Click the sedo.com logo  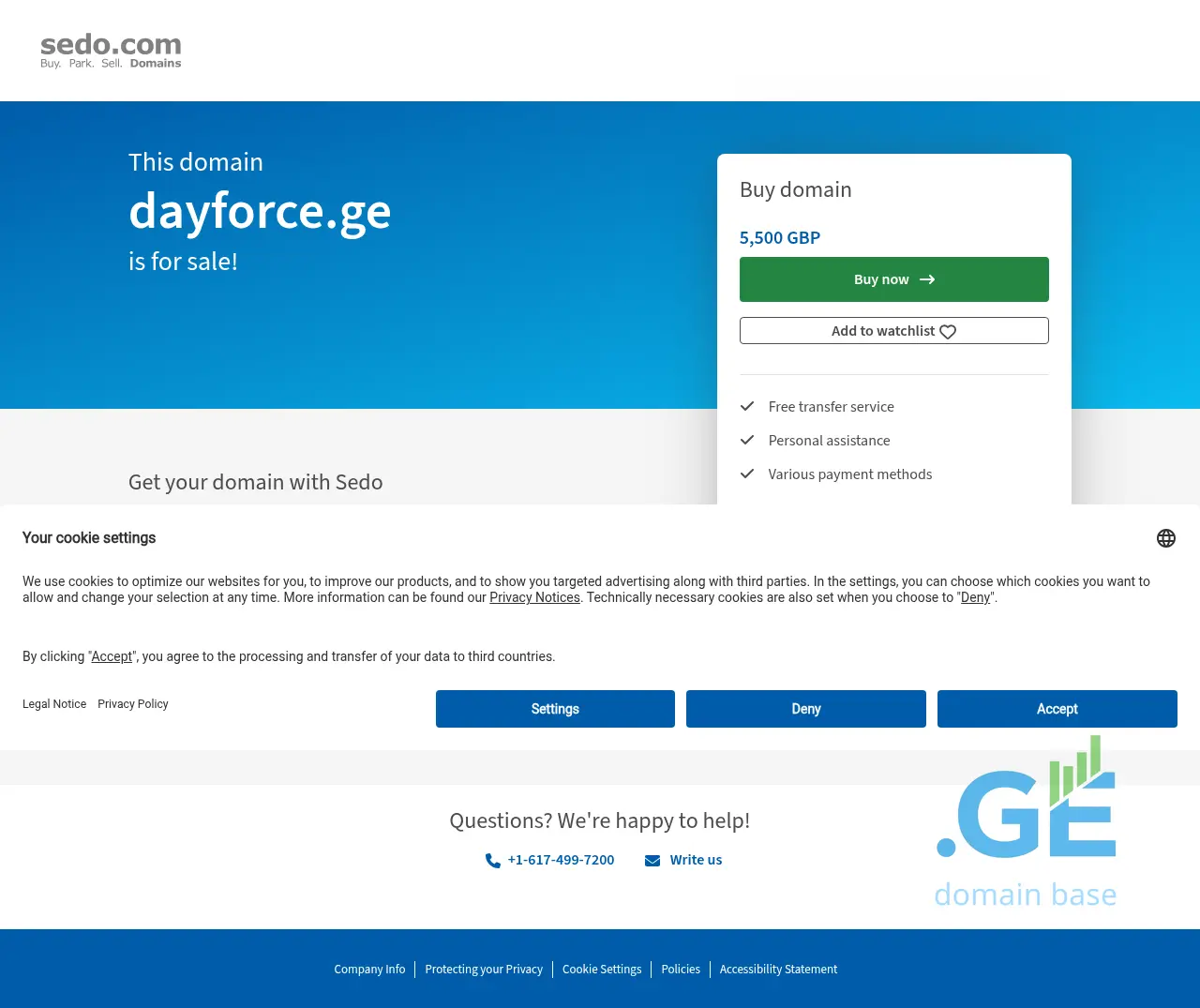pyautogui.click(x=111, y=51)
